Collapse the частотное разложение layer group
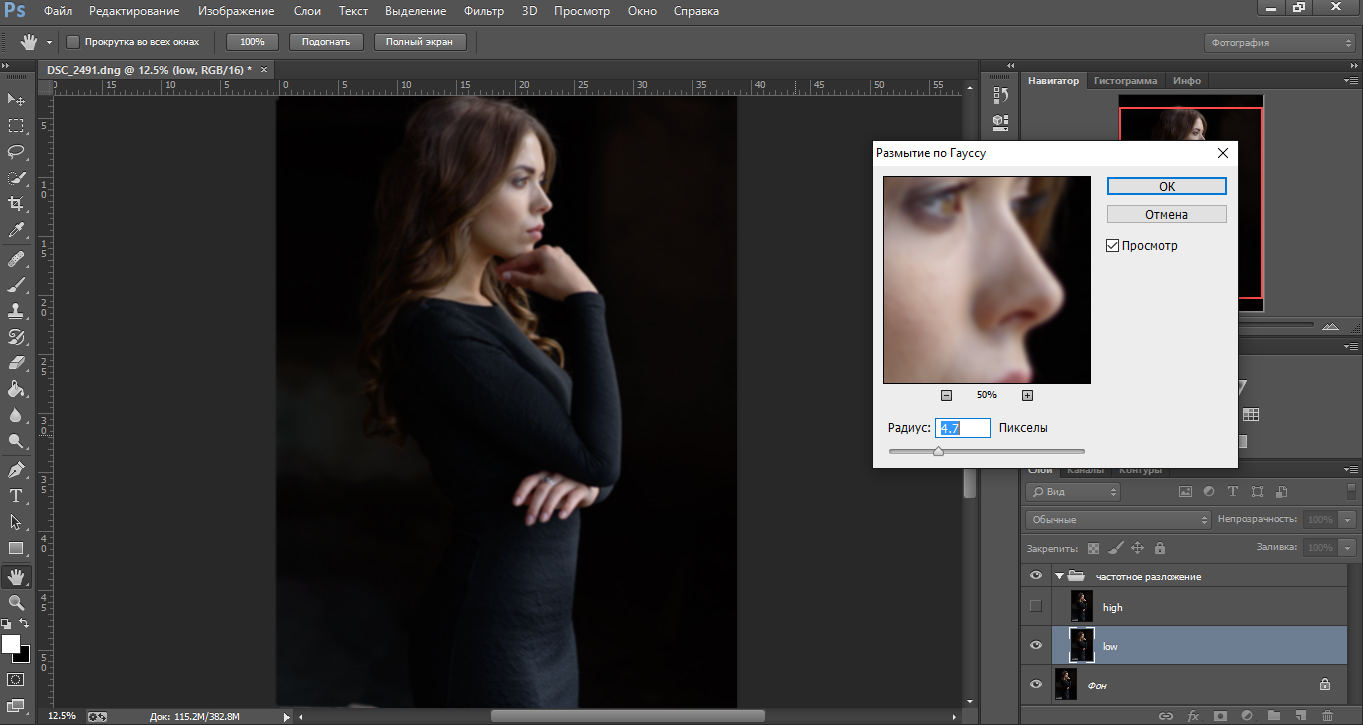1363x725 pixels. (x=1059, y=576)
